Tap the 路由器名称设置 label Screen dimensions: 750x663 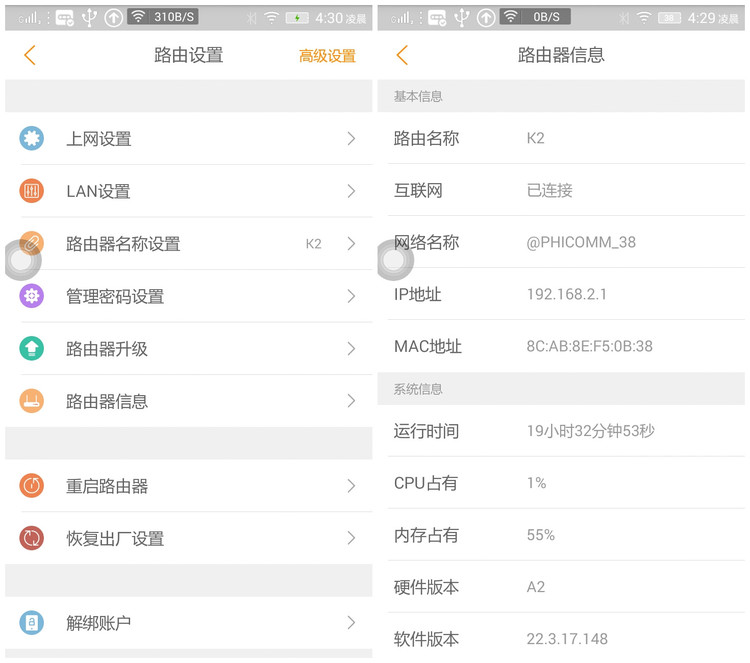pyautogui.click(x=123, y=243)
